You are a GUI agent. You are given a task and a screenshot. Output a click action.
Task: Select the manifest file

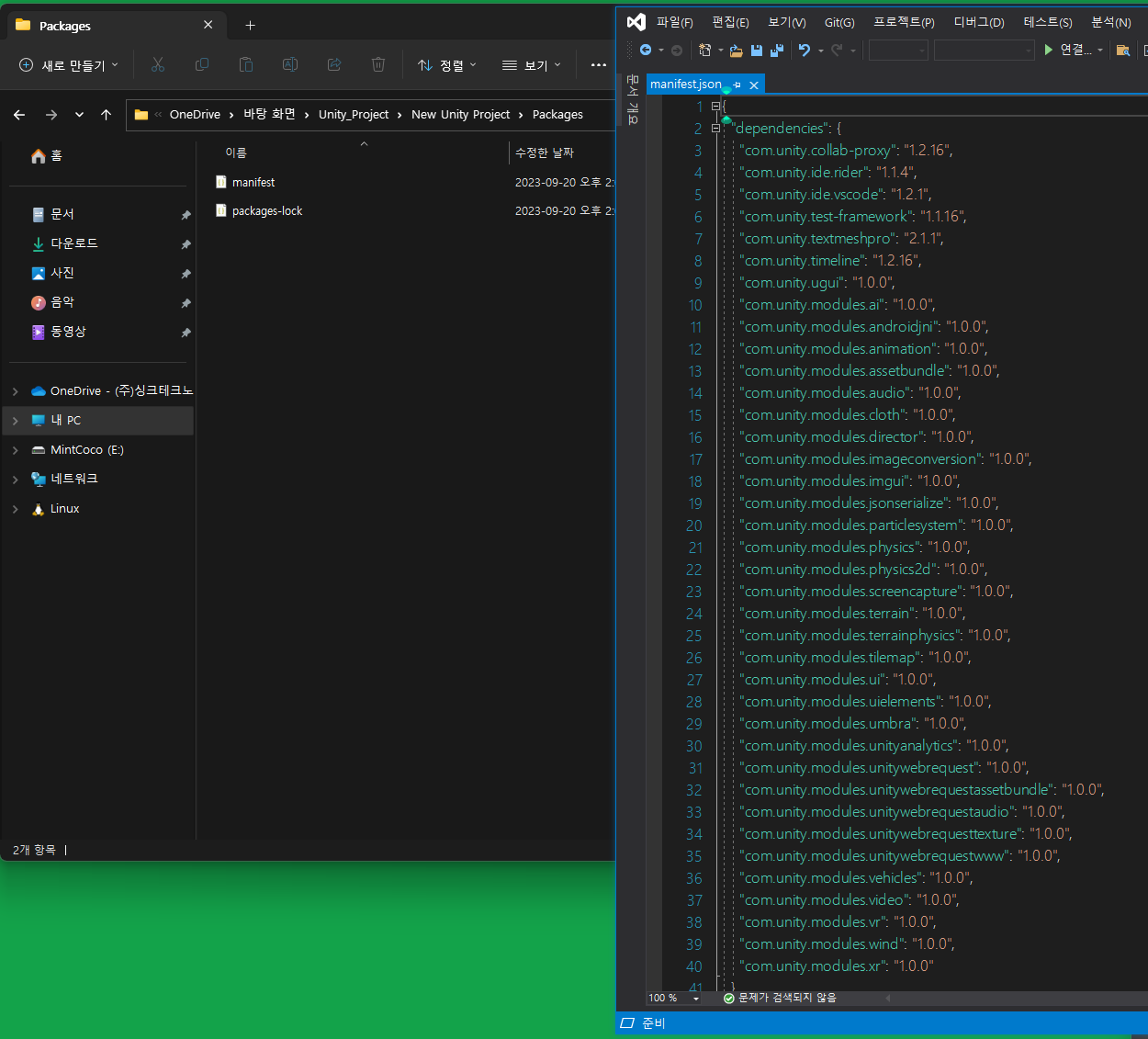(x=253, y=183)
